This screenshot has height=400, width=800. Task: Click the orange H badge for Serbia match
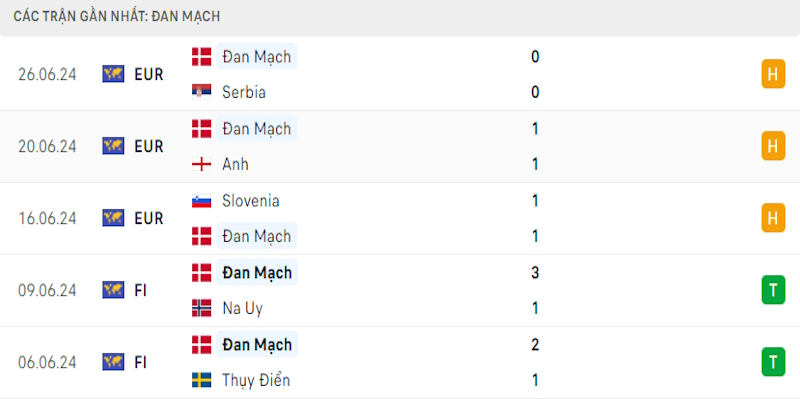[x=773, y=74]
